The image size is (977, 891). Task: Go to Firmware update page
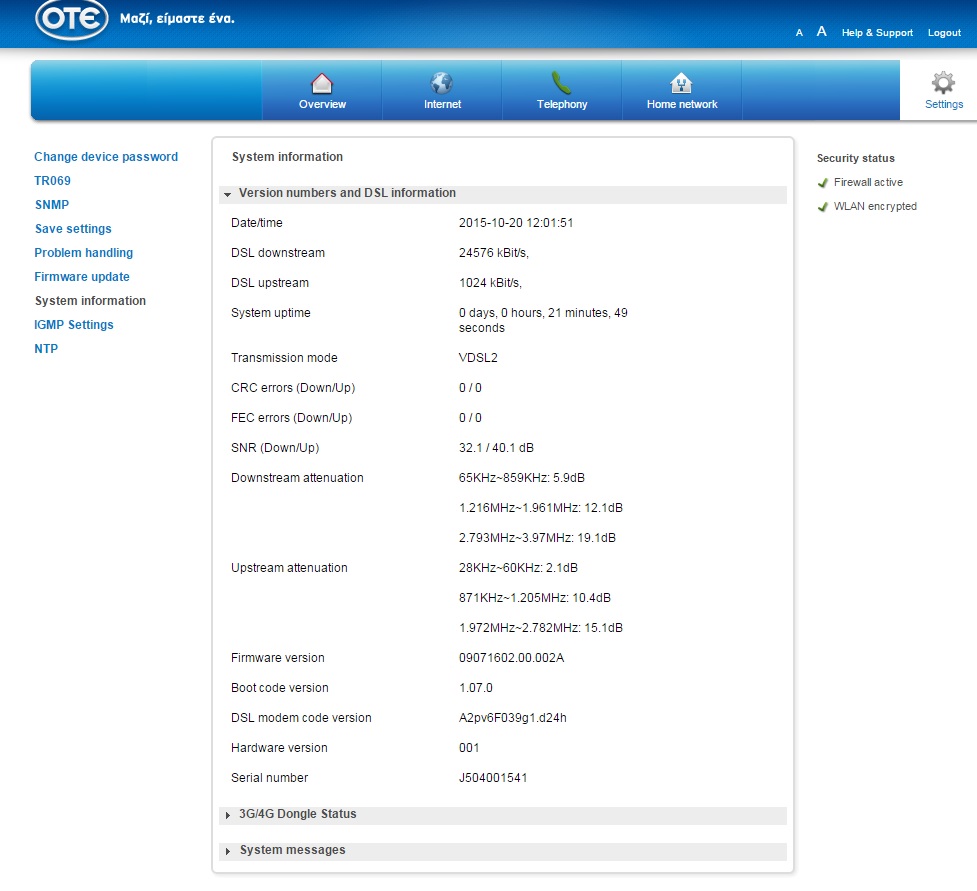[82, 277]
